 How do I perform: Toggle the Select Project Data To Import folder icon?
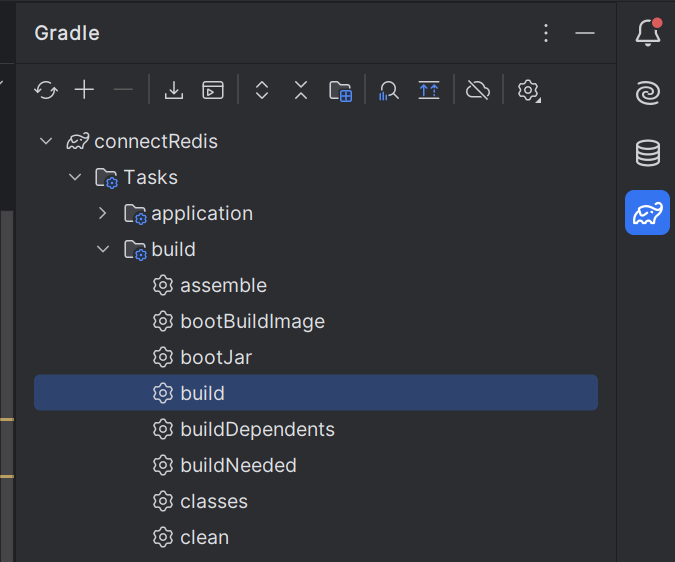pos(341,91)
